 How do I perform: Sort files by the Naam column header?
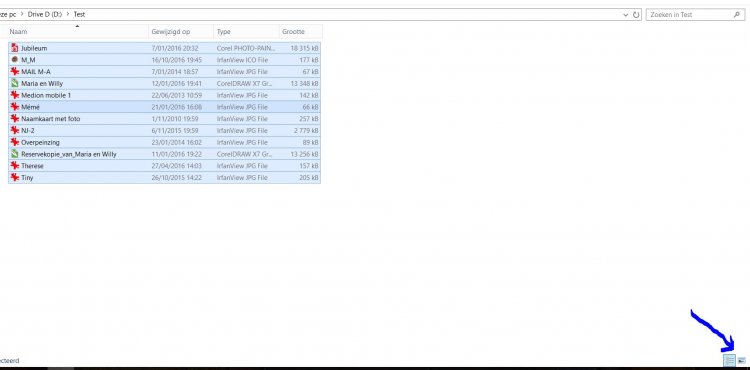(77, 32)
